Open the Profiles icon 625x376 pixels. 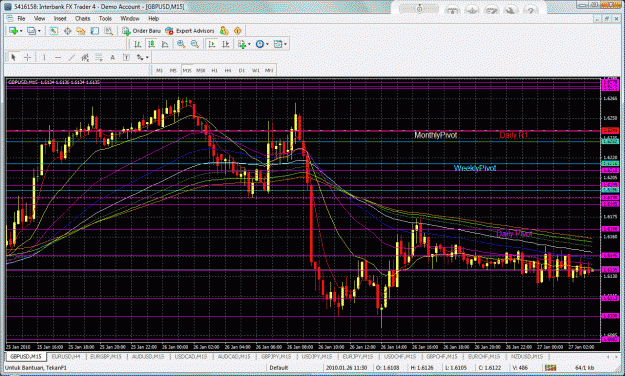point(31,31)
